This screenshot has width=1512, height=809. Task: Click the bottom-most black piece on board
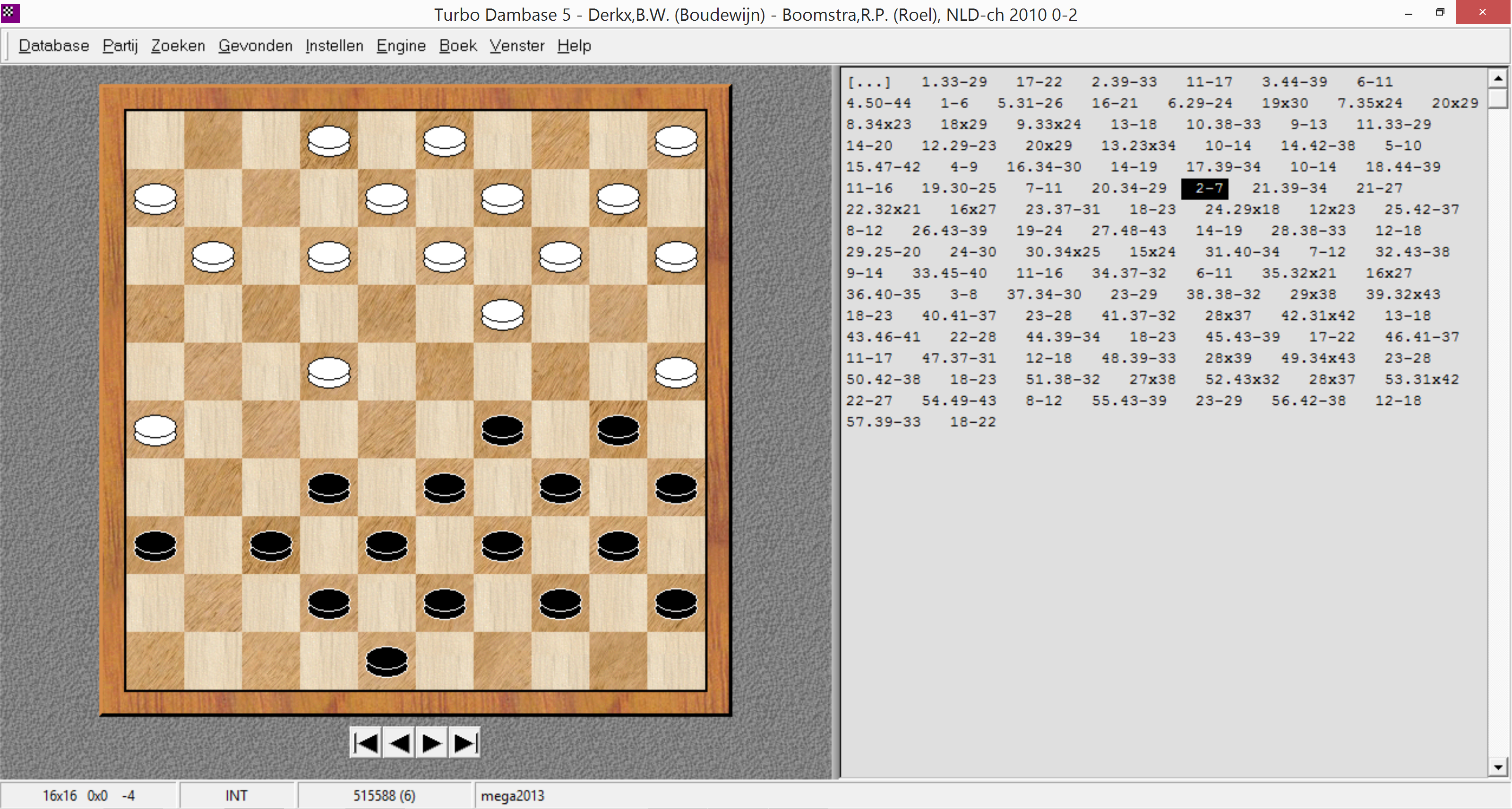click(386, 661)
